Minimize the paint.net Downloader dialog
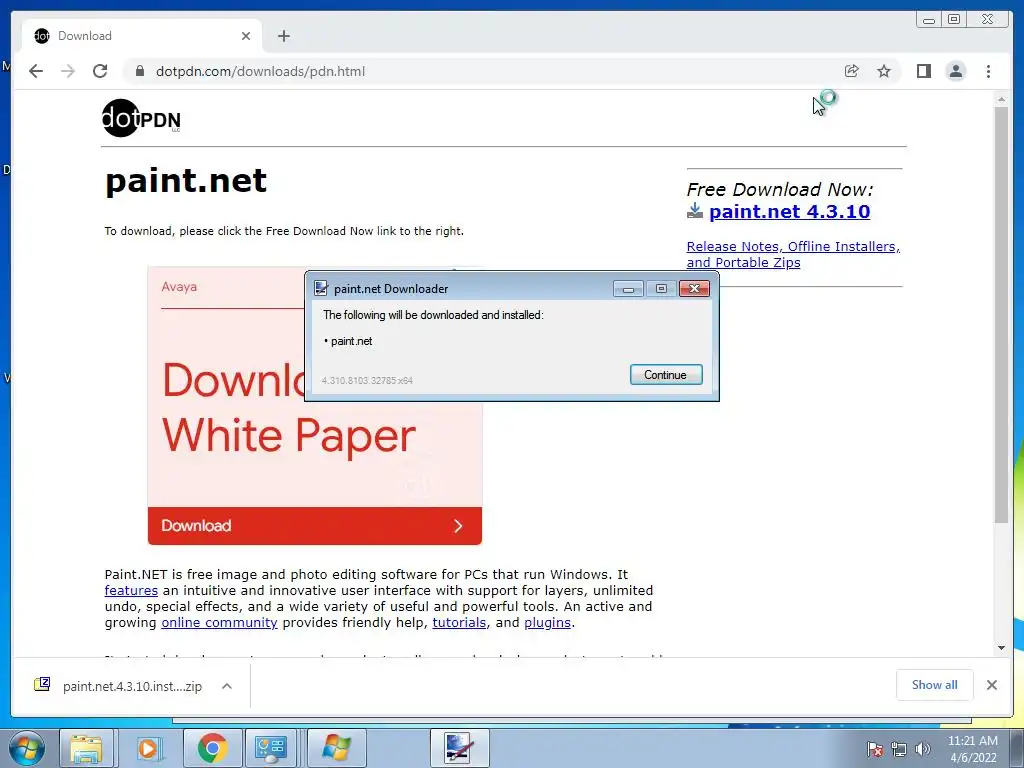This screenshot has width=1024, height=768. [628, 289]
